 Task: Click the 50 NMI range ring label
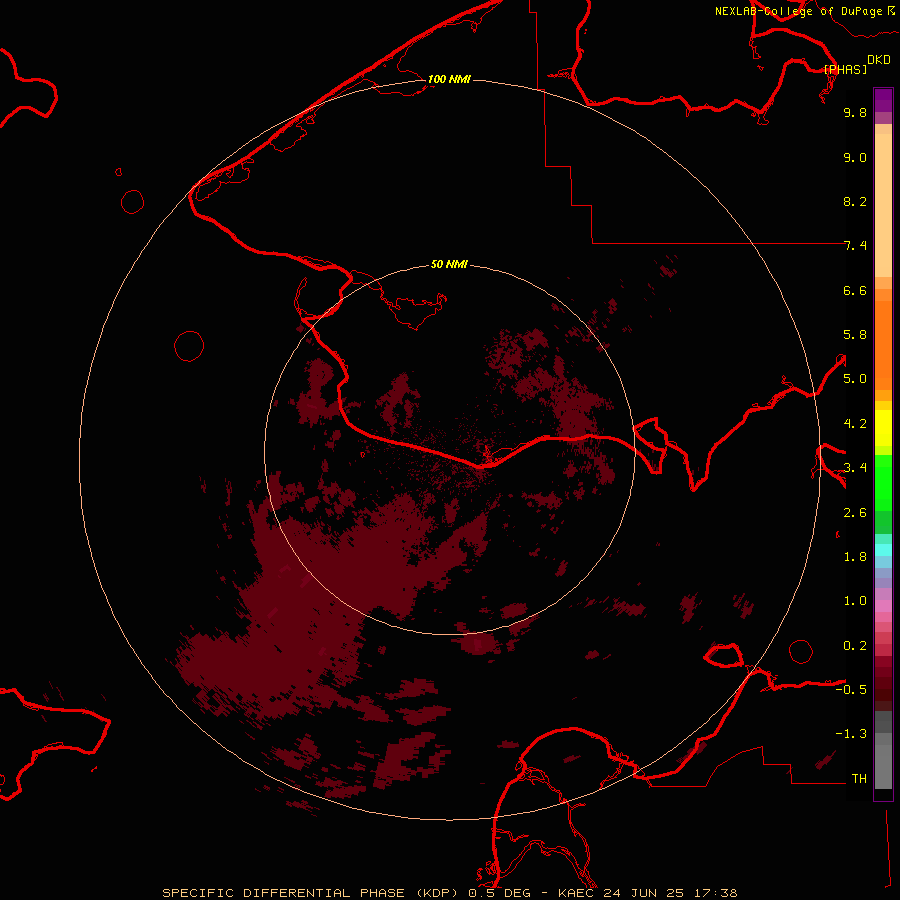449,264
